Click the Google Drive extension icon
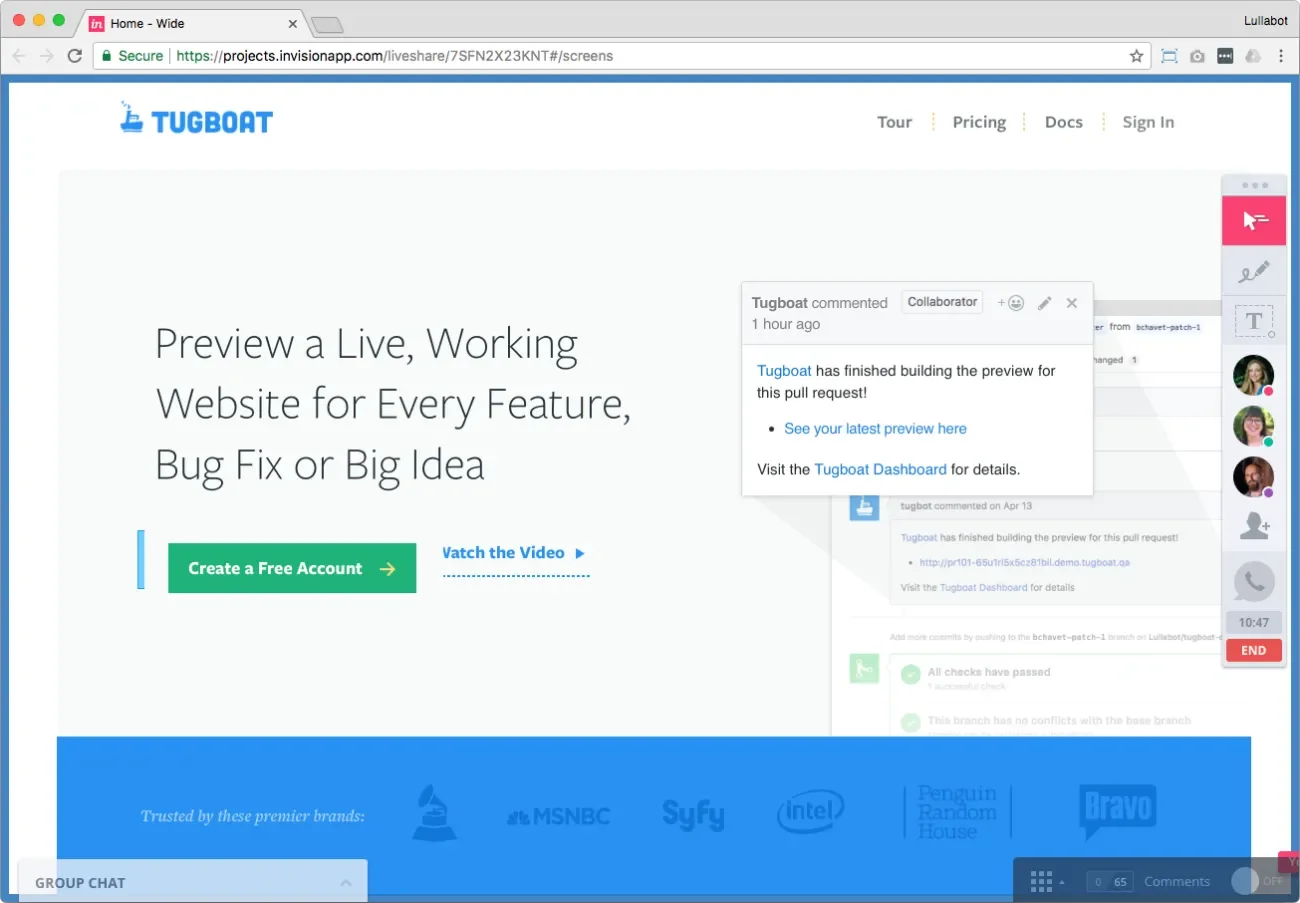This screenshot has width=1300, height=903. (x=1253, y=56)
